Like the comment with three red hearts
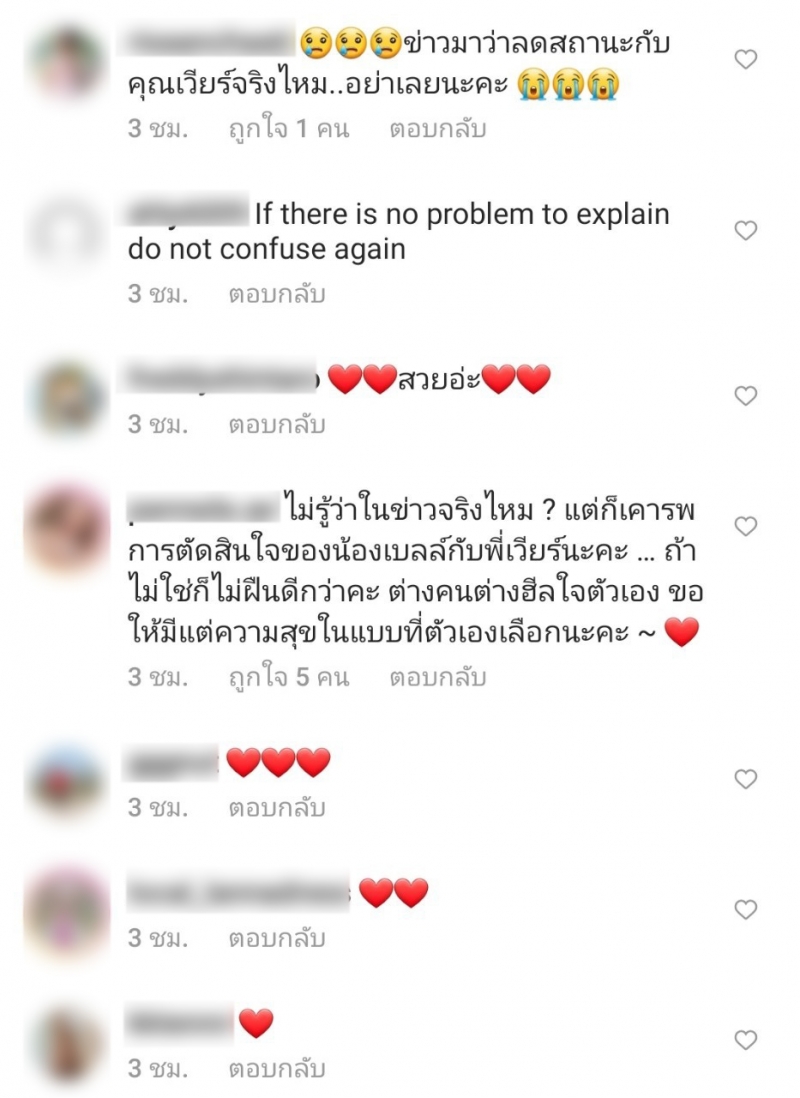This screenshot has height=1098, width=800. (745, 779)
